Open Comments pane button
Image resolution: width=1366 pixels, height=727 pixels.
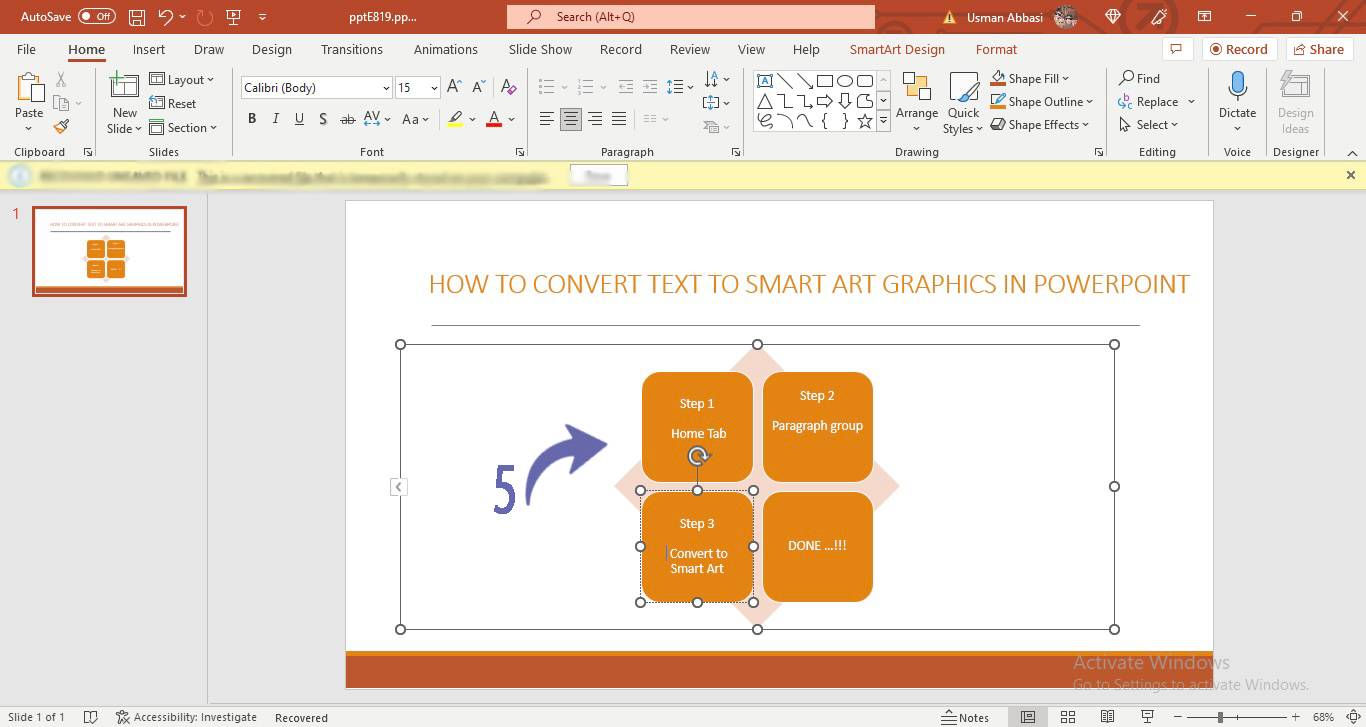pos(1177,49)
